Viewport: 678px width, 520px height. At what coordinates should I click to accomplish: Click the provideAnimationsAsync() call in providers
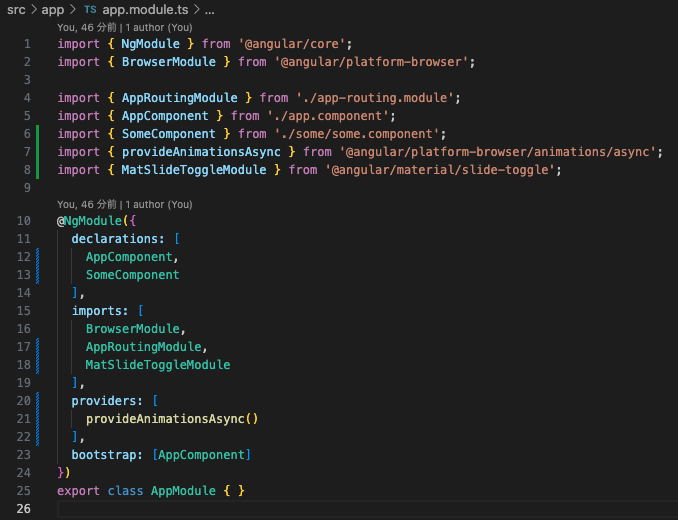[x=171, y=419]
